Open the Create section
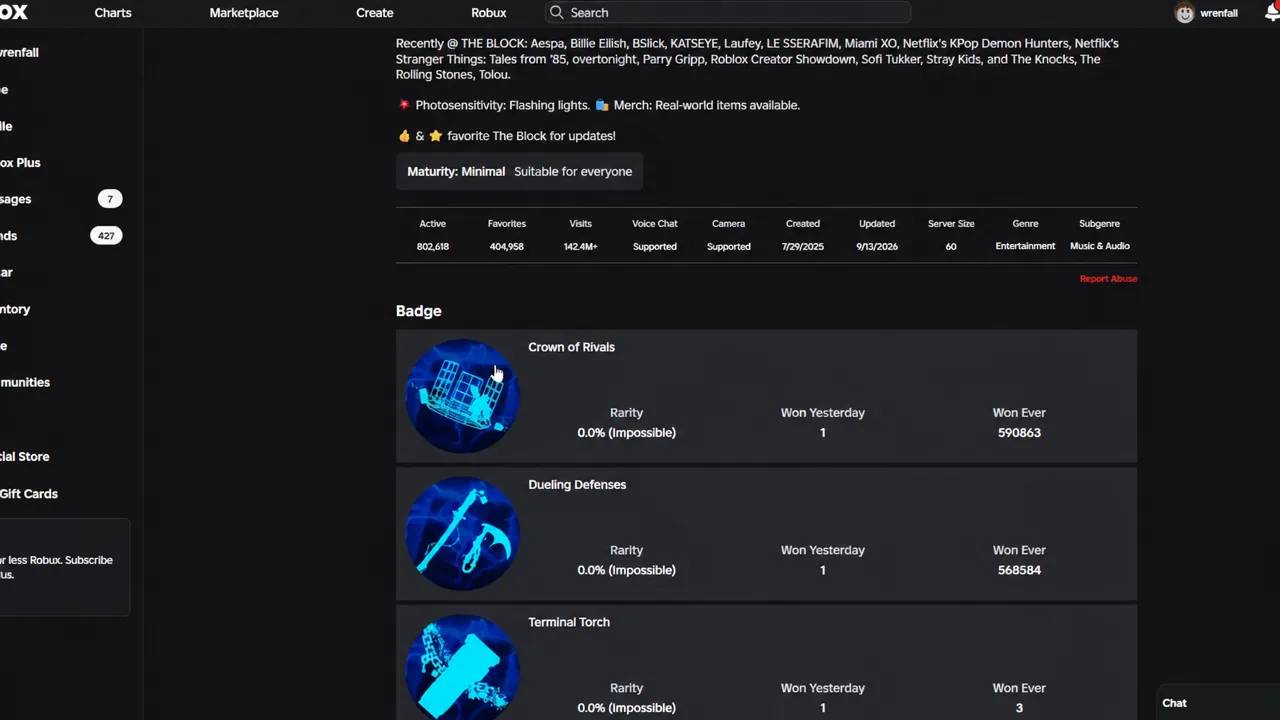1280x720 pixels. (x=375, y=13)
